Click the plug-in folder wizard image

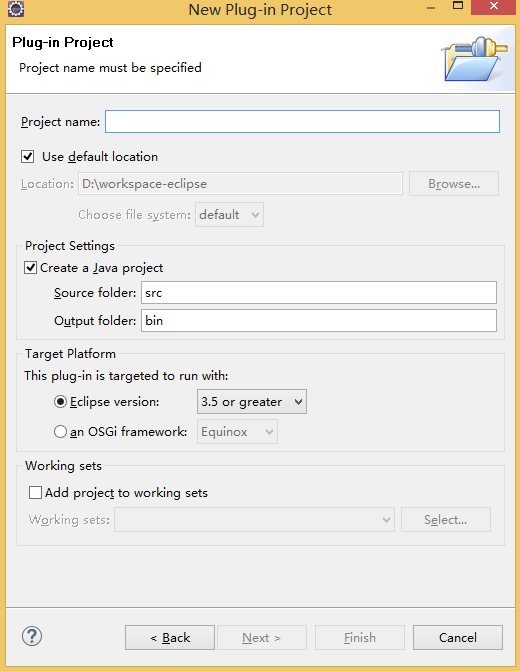475,59
